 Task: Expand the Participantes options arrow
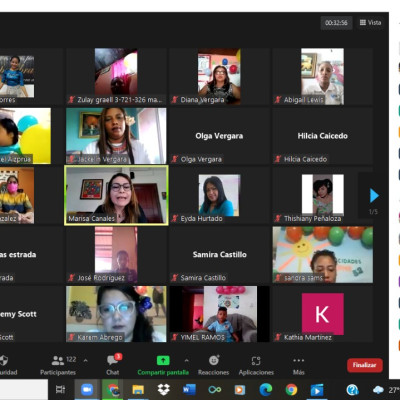click(x=86, y=360)
